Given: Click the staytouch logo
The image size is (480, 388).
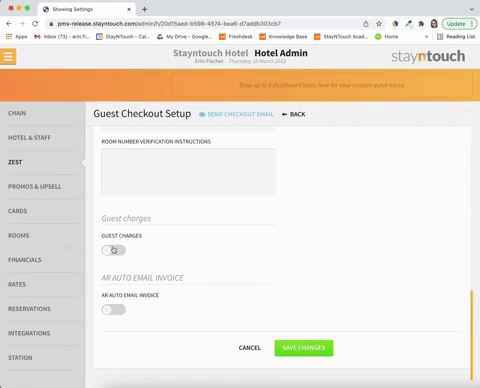Looking at the screenshot, I should click(x=428, y=56).
